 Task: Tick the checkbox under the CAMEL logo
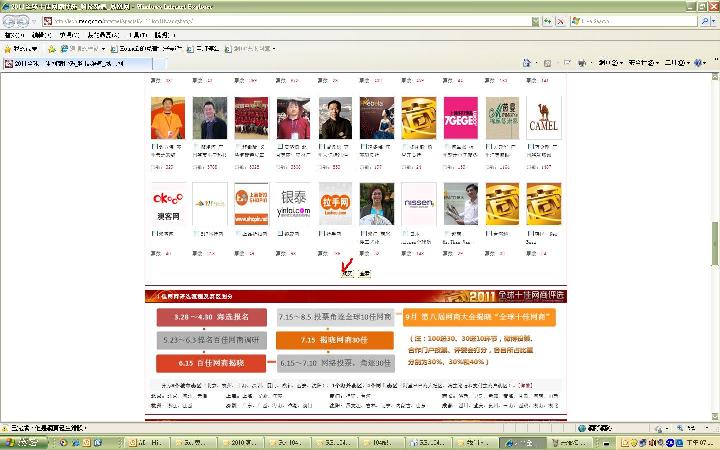point(530,146)
